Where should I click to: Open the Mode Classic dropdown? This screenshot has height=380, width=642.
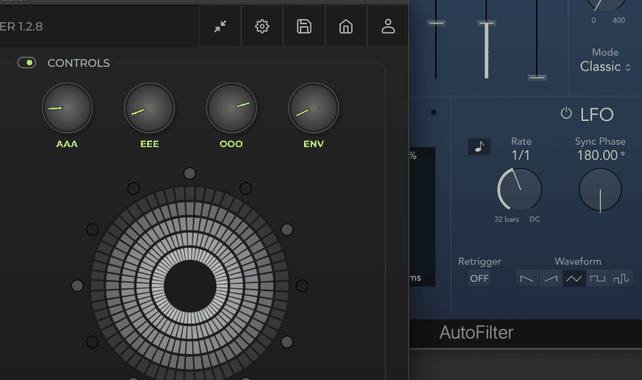[x=605, y=66]
